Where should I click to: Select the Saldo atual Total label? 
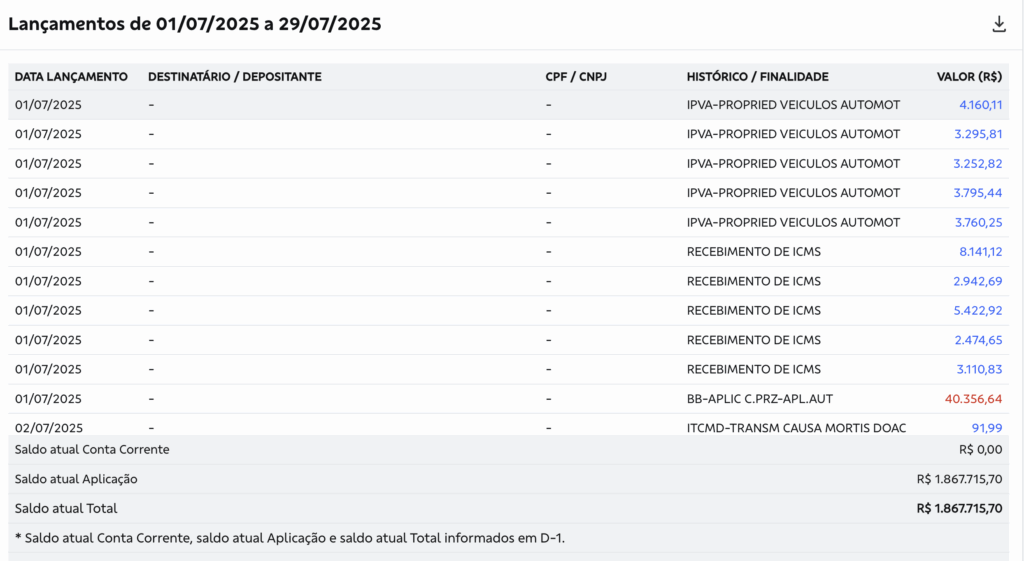point(65,508)
